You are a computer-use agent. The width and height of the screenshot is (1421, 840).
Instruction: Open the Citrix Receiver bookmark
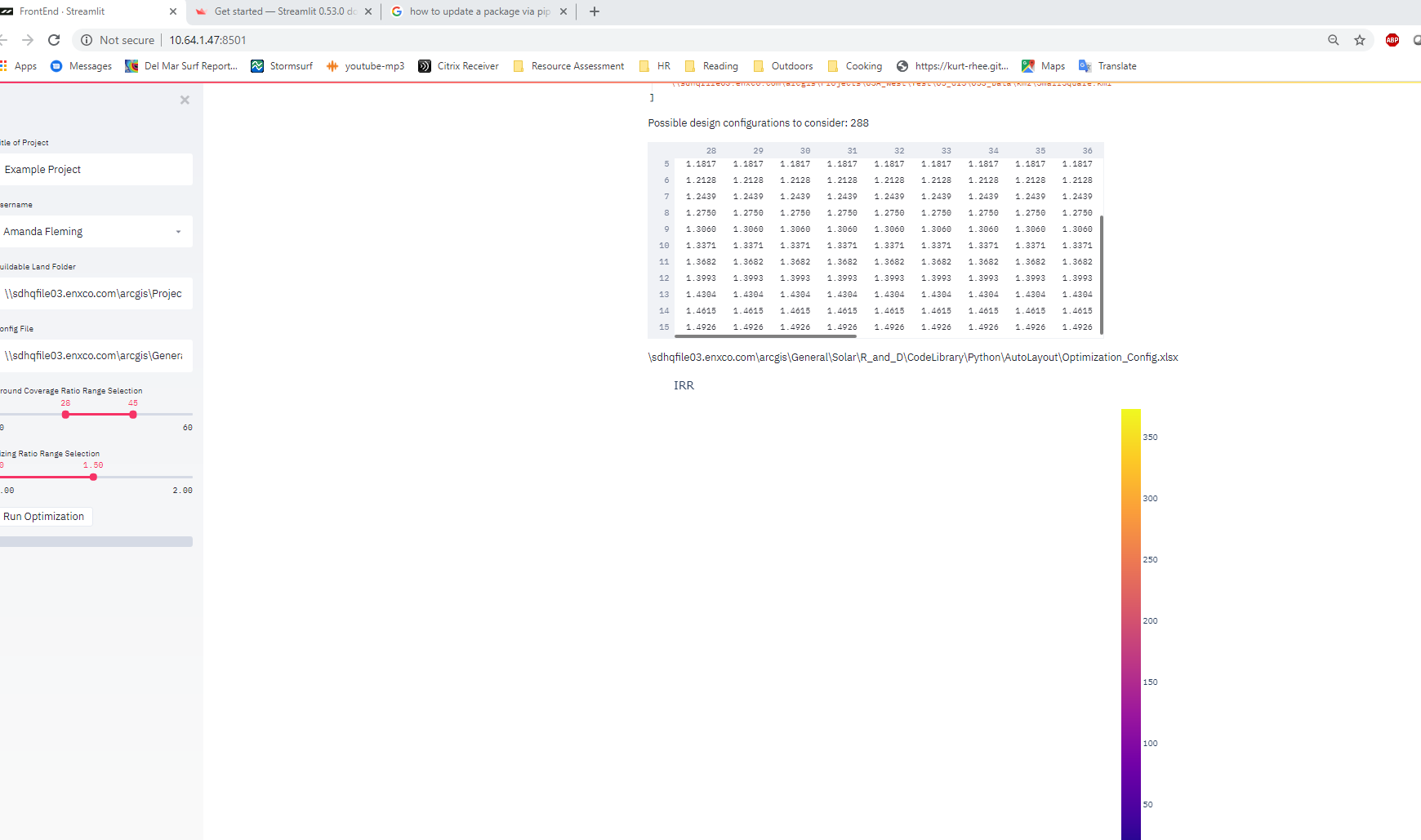(468, 65)
